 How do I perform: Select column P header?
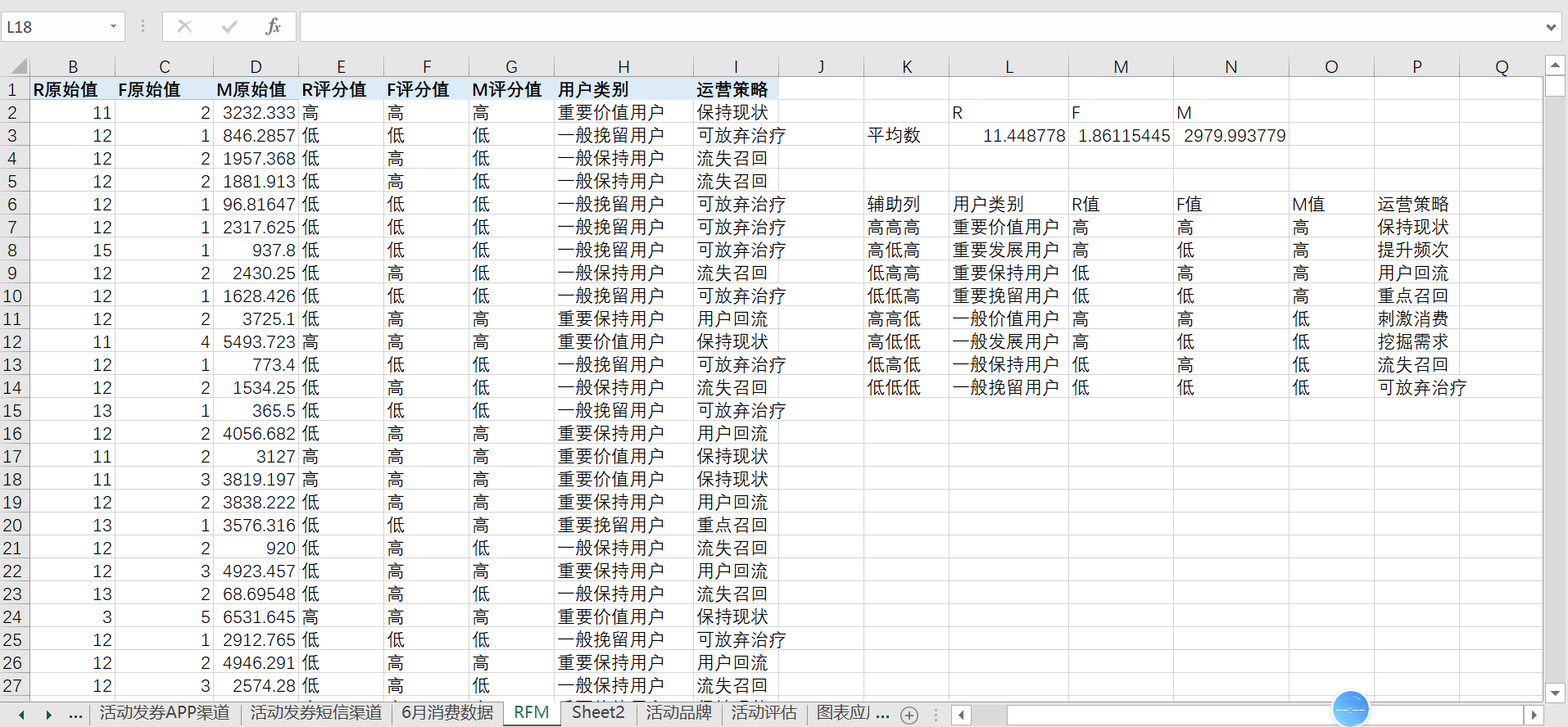1417,66
